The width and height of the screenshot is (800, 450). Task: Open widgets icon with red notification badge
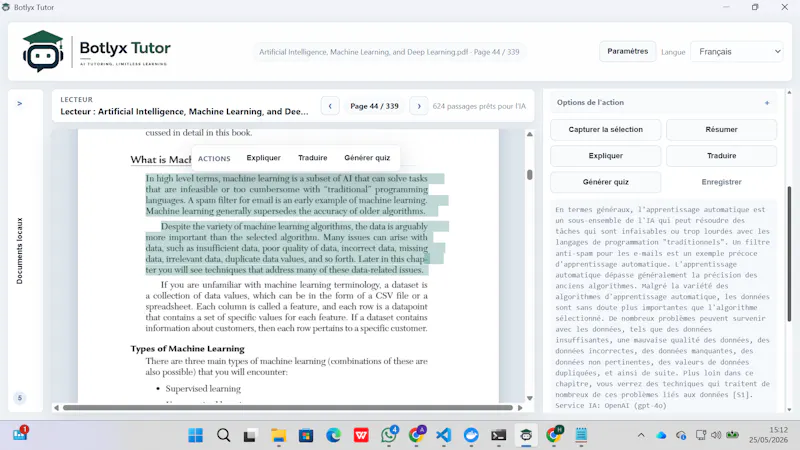20,434
